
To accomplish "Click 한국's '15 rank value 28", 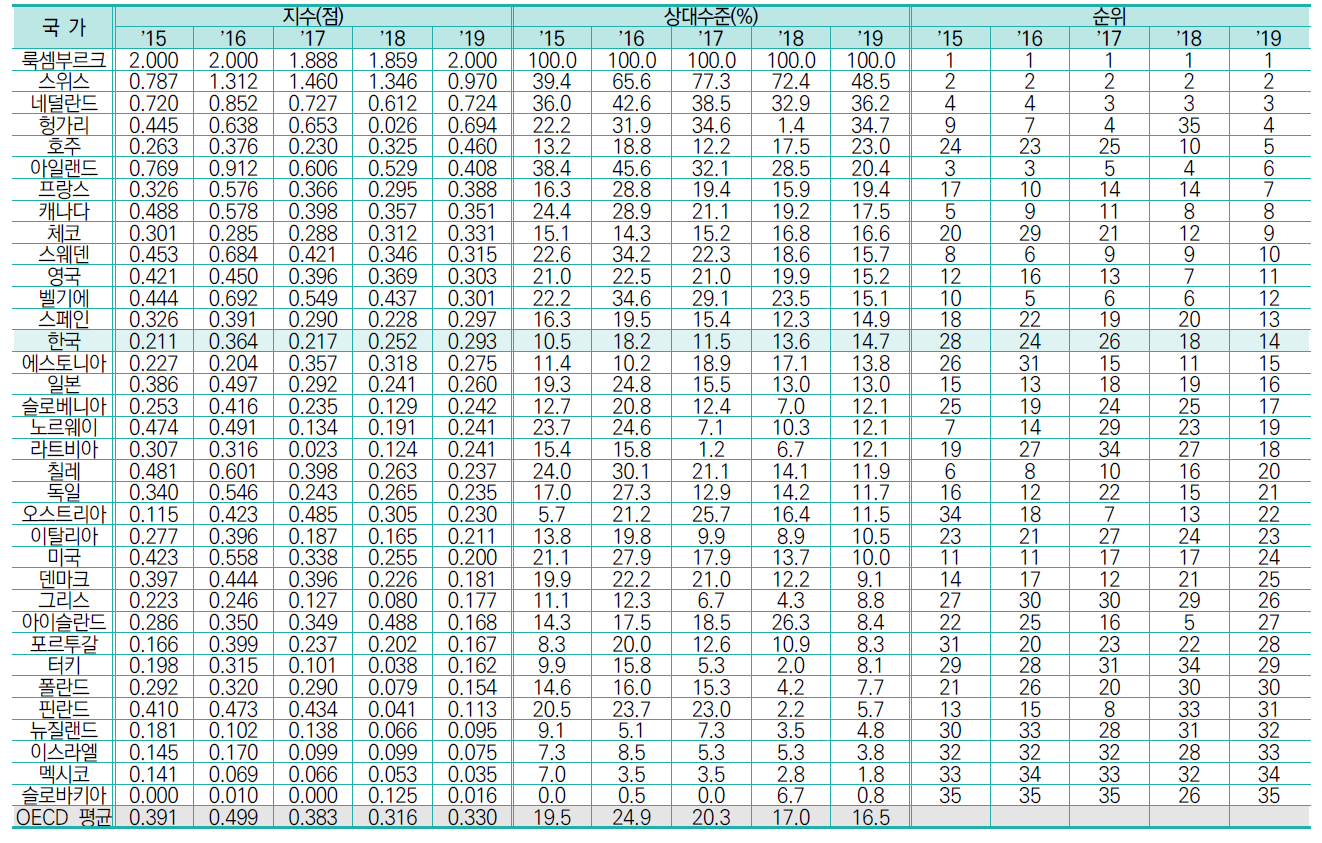I will click(950, 342).
